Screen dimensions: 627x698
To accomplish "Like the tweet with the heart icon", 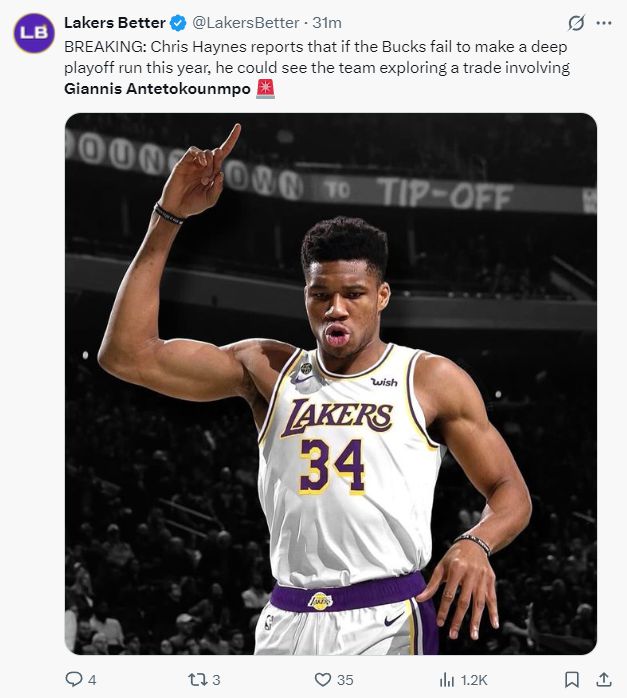I will pos(322,679).
